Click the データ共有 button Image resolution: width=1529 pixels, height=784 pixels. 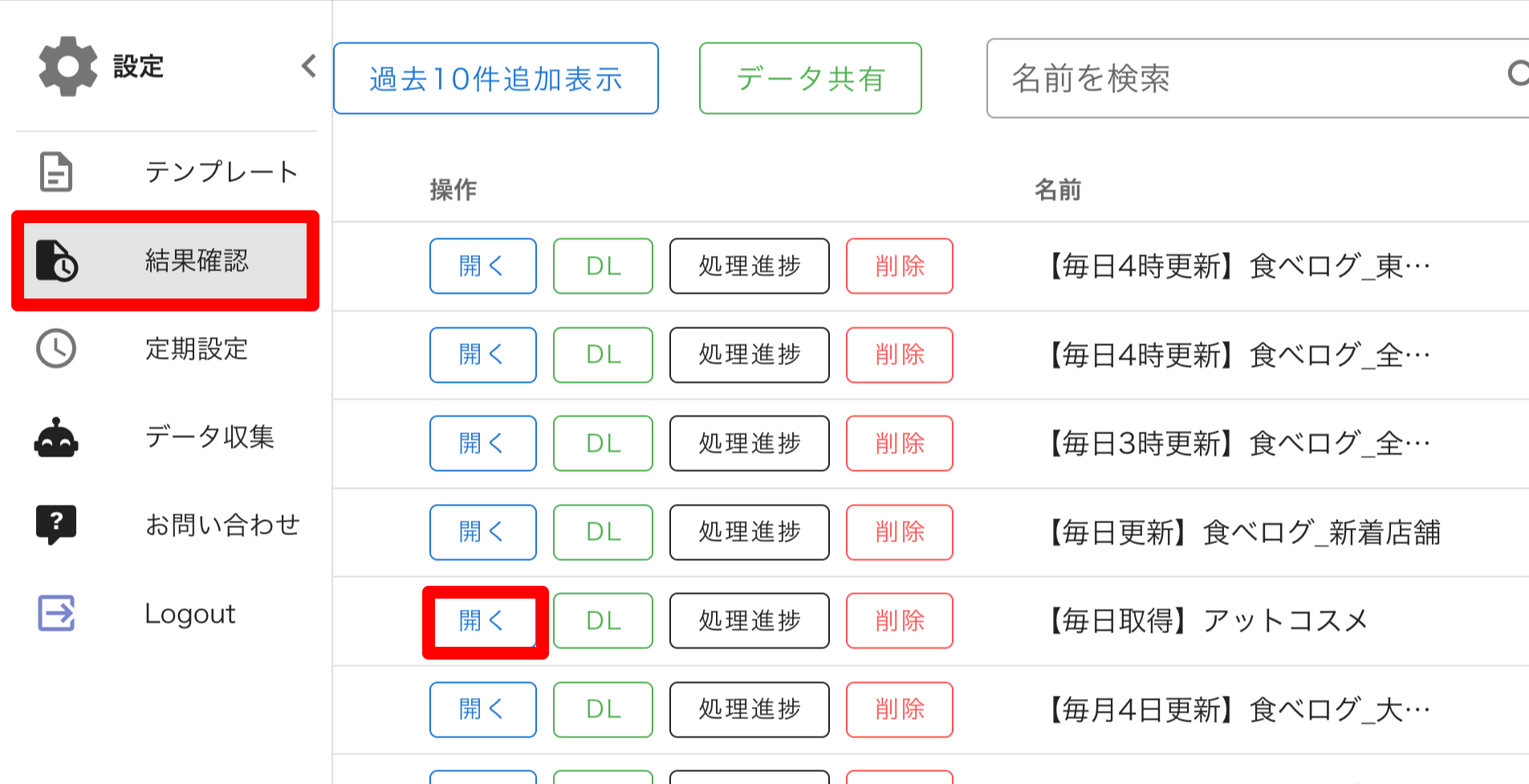tap(810, 79)
